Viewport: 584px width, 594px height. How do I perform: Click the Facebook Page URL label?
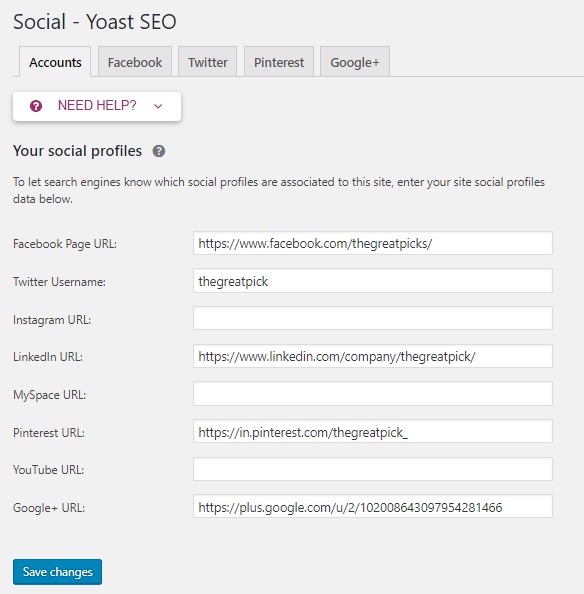click(x=65, y=244)
